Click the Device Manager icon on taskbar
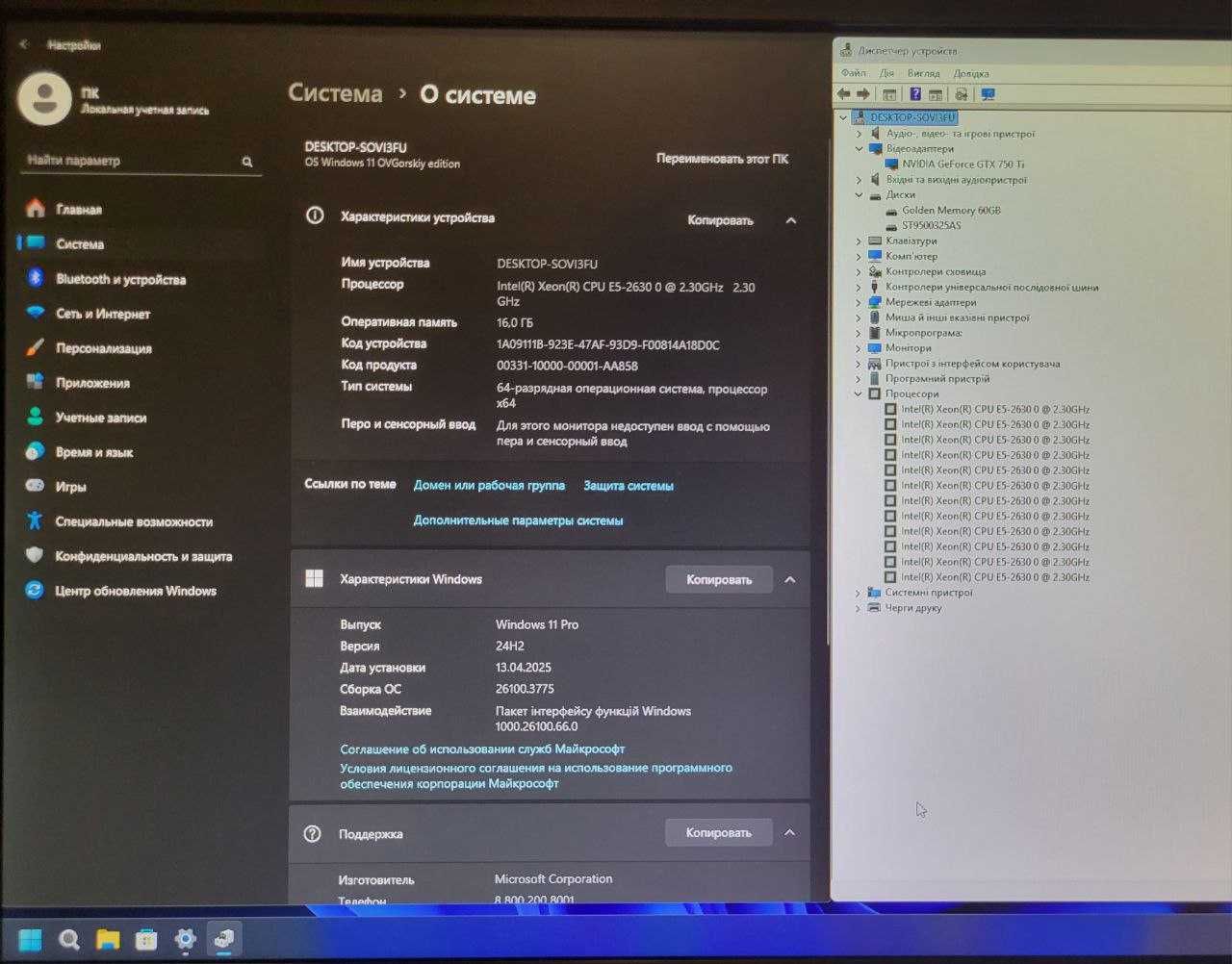 (x=224, y=938)
